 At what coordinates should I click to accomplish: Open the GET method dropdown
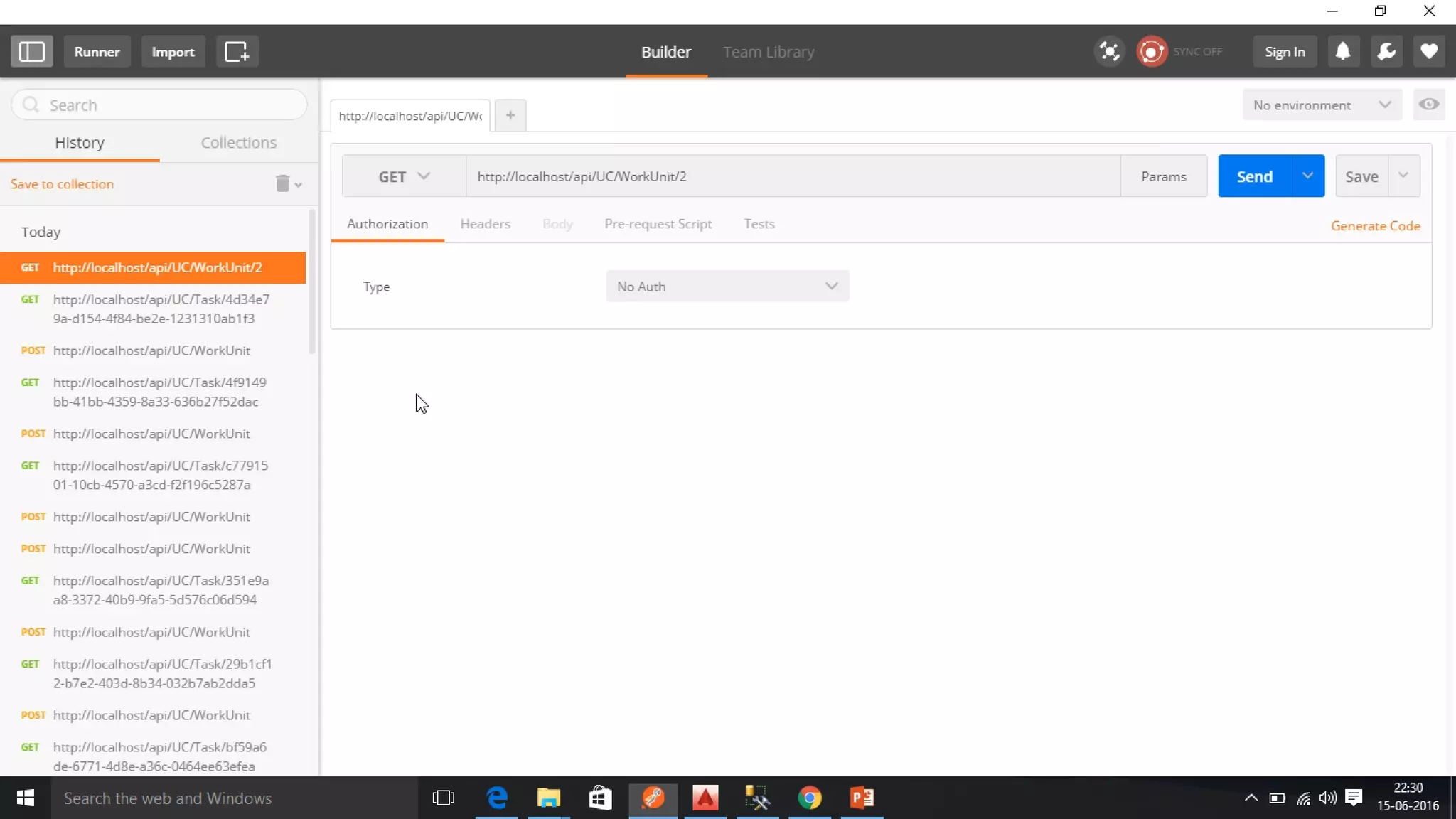click(x=403, y=176)
